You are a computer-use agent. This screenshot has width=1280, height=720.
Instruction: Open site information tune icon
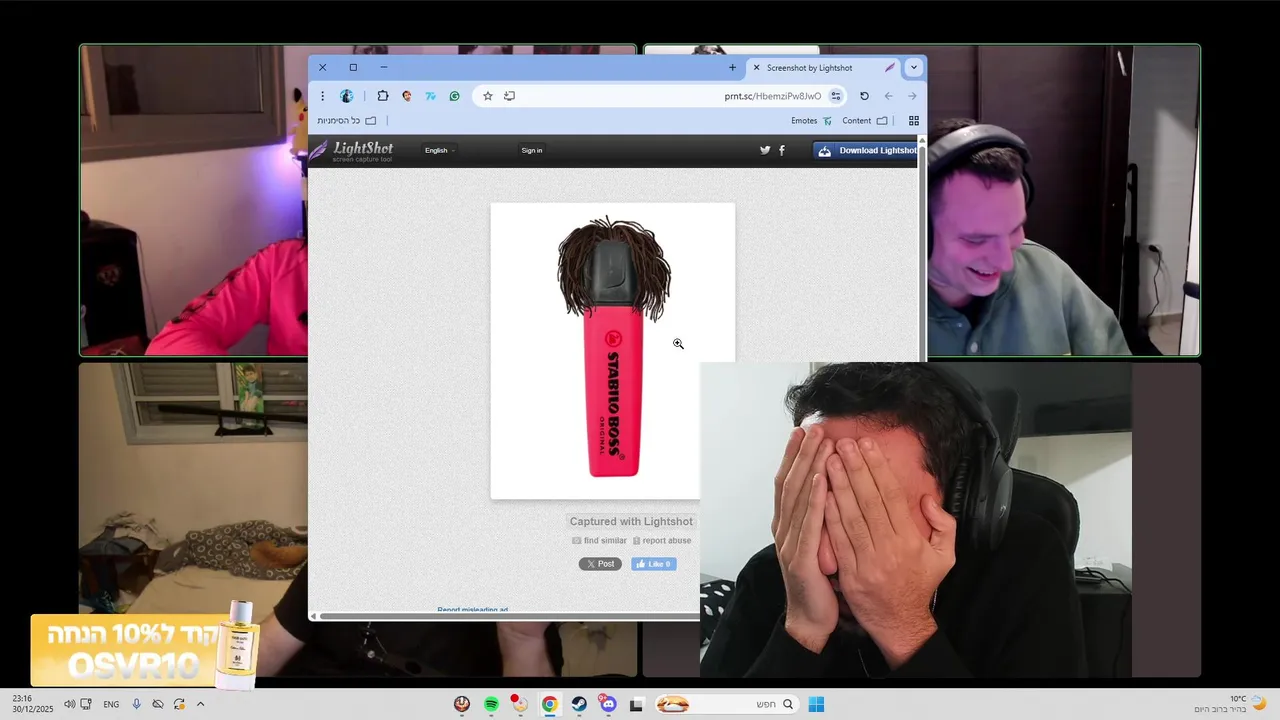click(x=836, y=96)
